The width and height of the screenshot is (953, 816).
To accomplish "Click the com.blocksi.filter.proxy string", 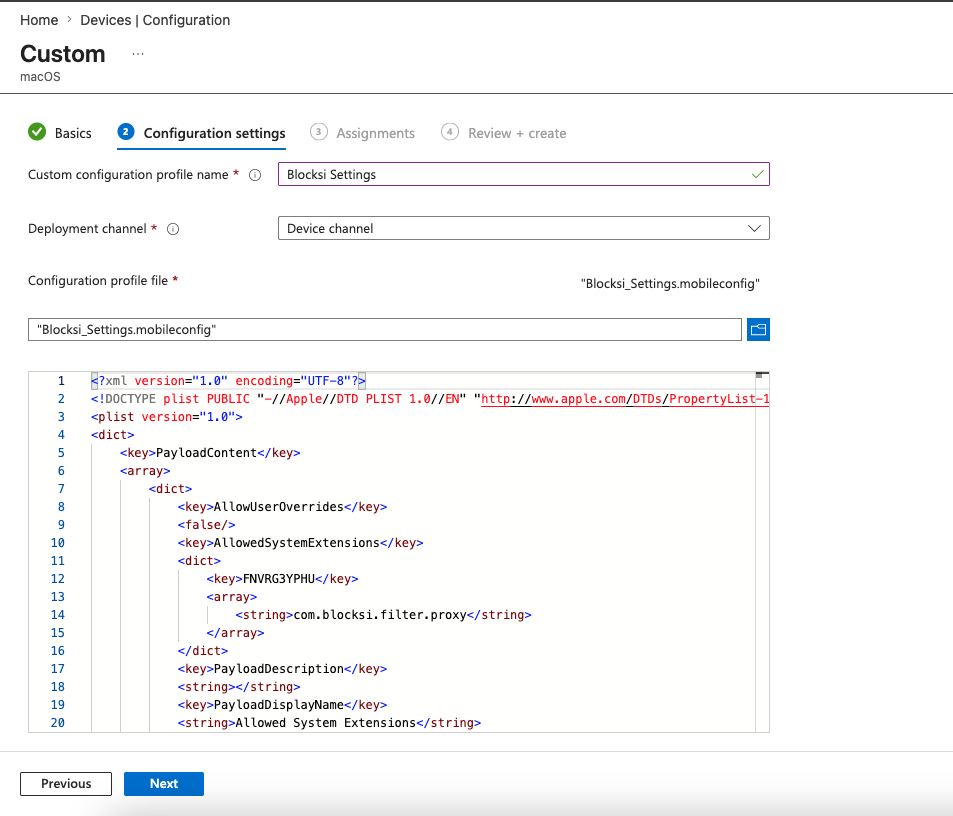I will (x=380, y=615).
